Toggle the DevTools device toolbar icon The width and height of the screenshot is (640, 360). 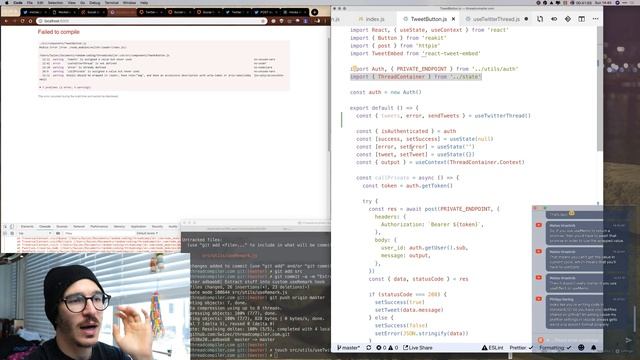(12, 227)
